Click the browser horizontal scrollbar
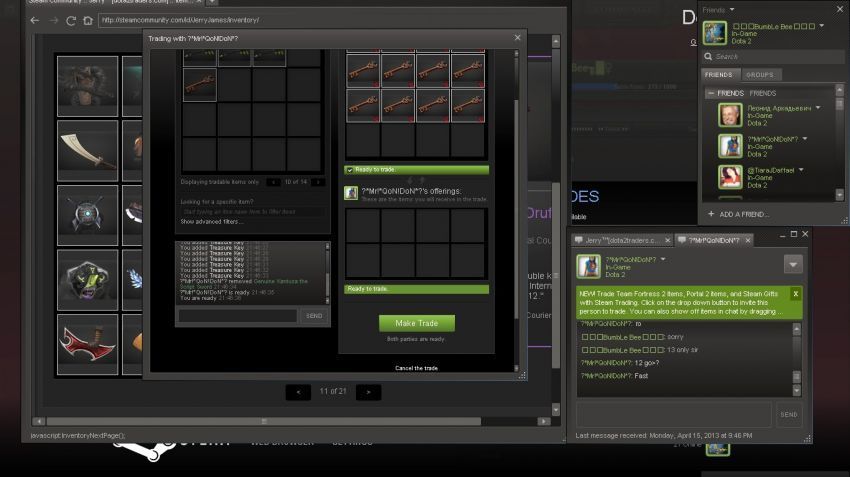Image resolution: width=850 pixels, height=477 pixels. coord(263,421)
